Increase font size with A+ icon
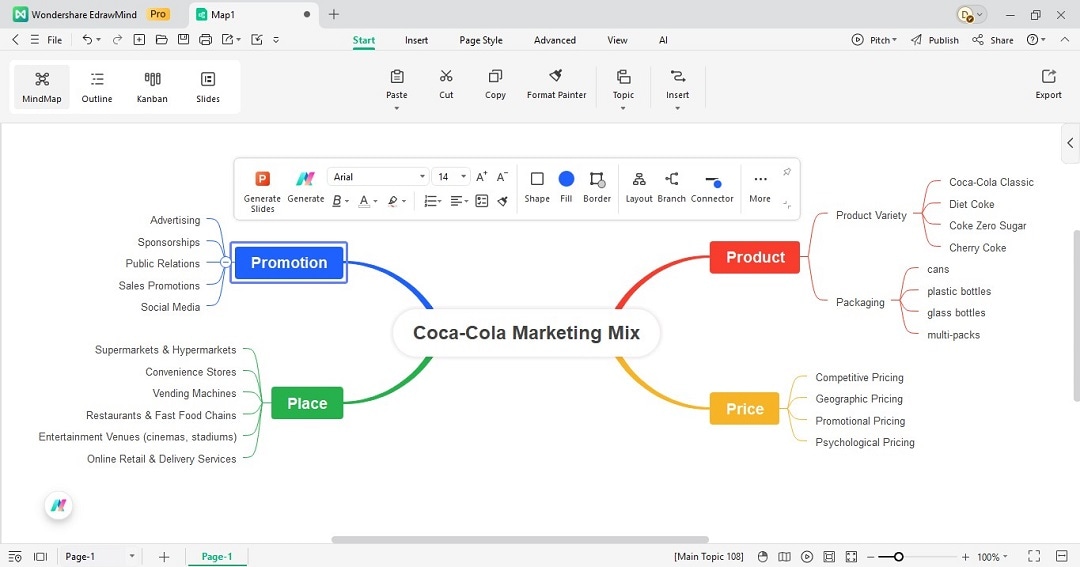This screenshot has height=567, width=1080. coord(481,176)
